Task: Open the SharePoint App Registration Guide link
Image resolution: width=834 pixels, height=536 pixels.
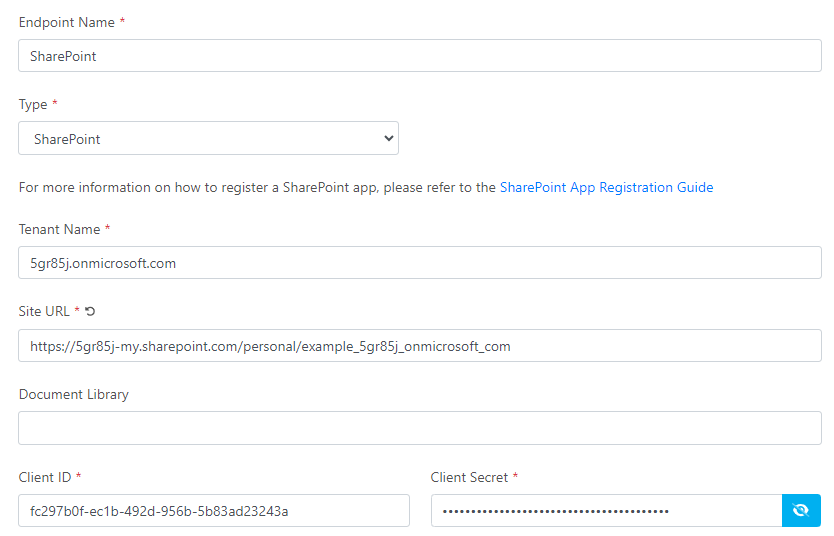Action: [606, 187]
